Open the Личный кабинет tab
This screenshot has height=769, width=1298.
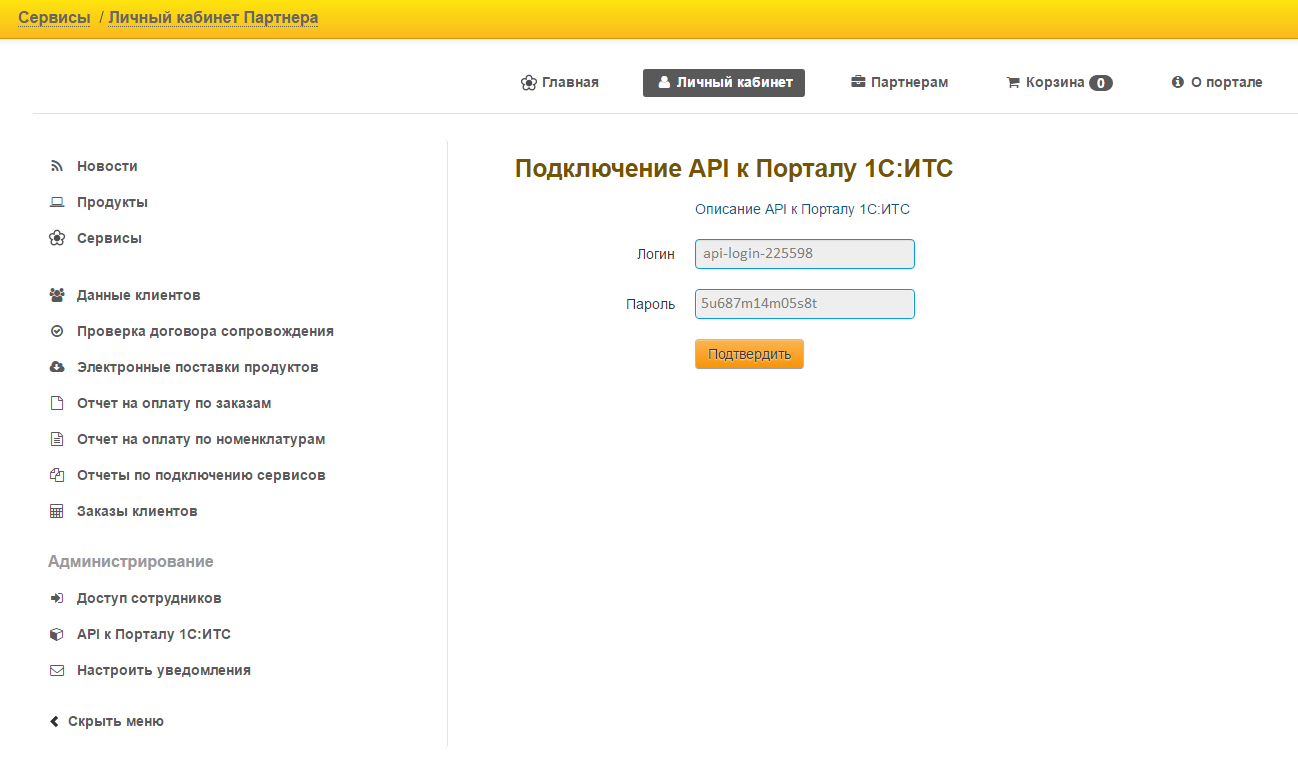[724, 83]
